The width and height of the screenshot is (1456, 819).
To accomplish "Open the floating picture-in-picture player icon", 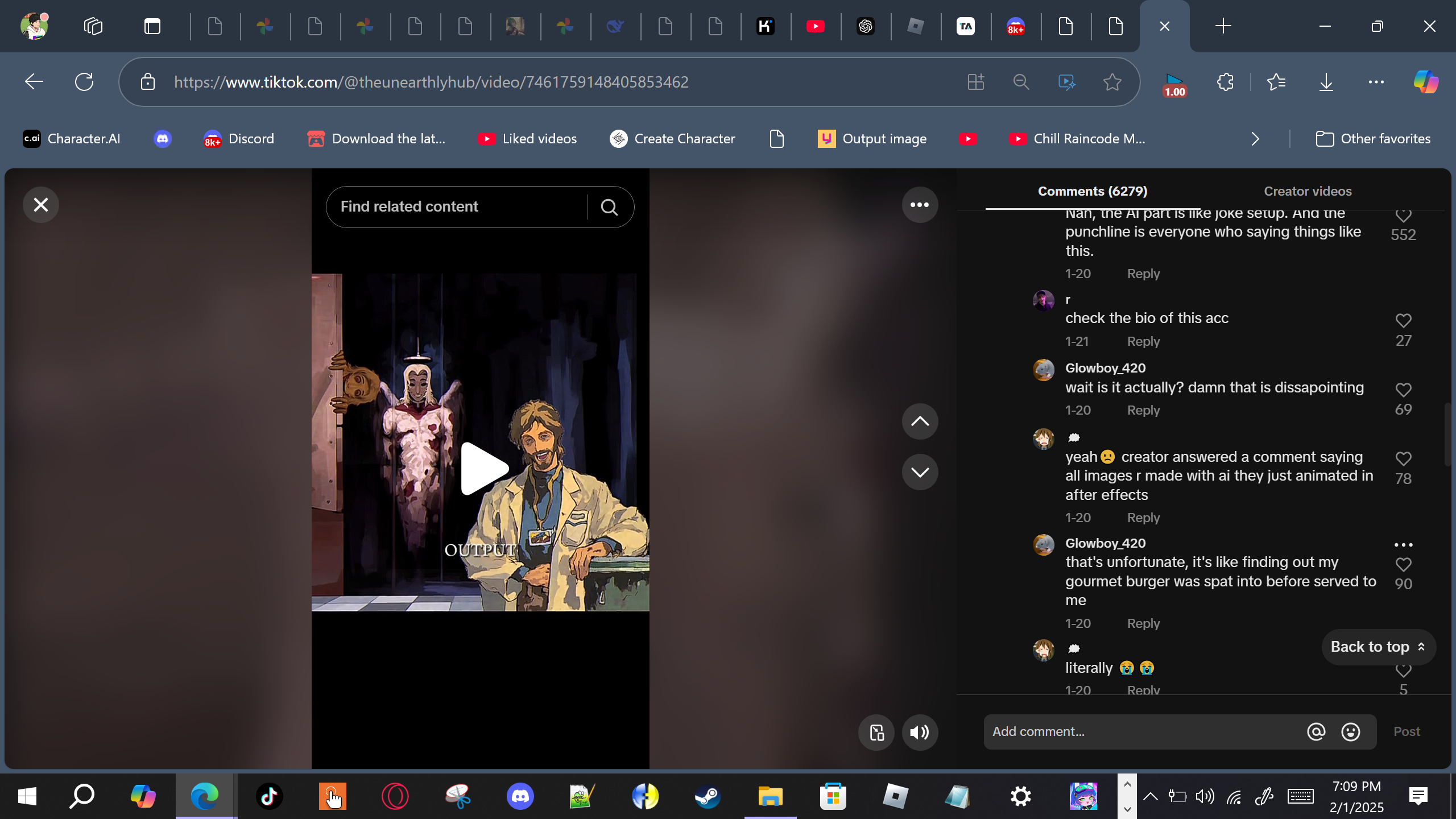I will pyautogui.click(x=876, y=732).
